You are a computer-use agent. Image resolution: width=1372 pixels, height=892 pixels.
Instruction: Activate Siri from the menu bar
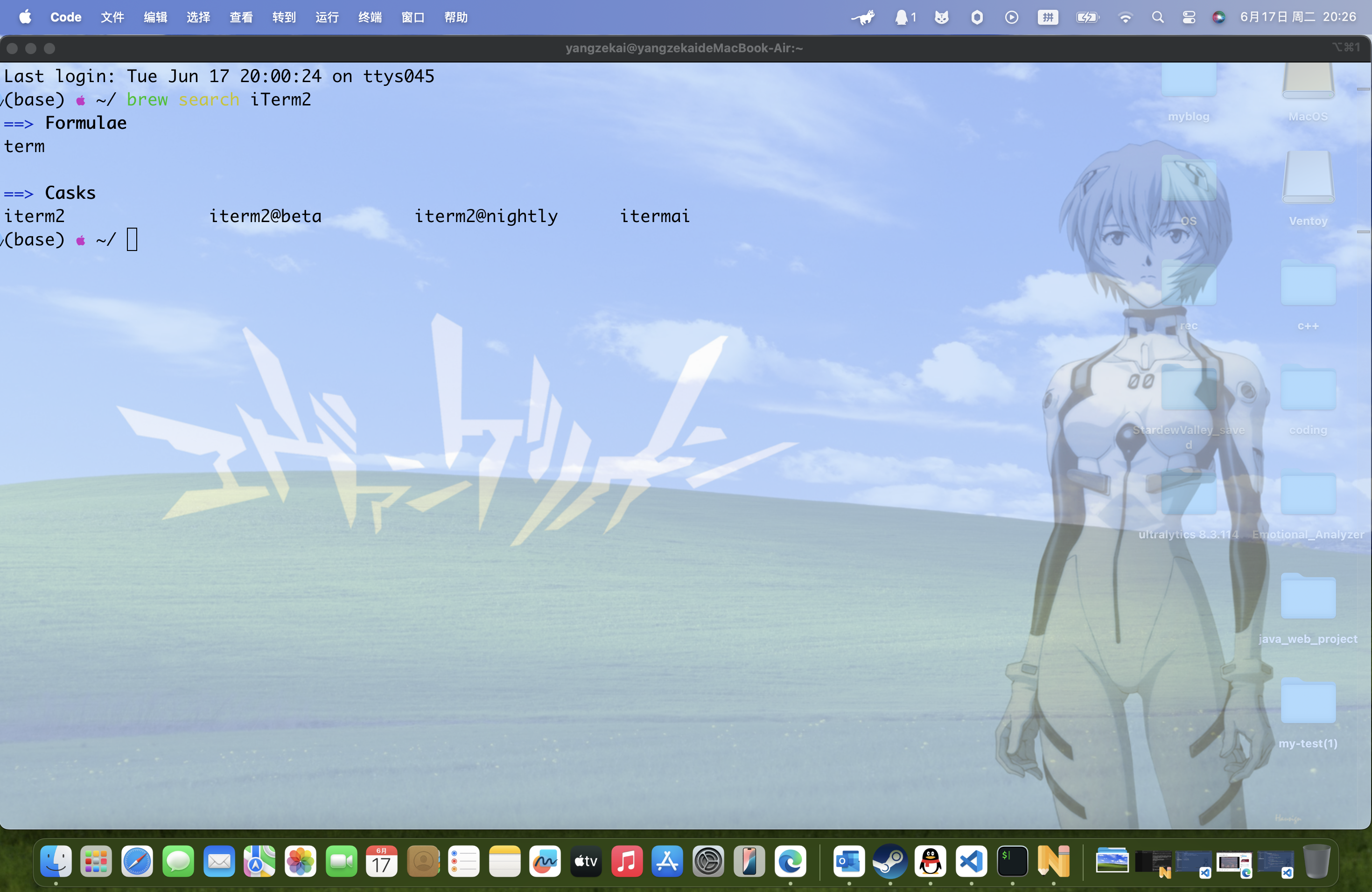coord(1218,17)
